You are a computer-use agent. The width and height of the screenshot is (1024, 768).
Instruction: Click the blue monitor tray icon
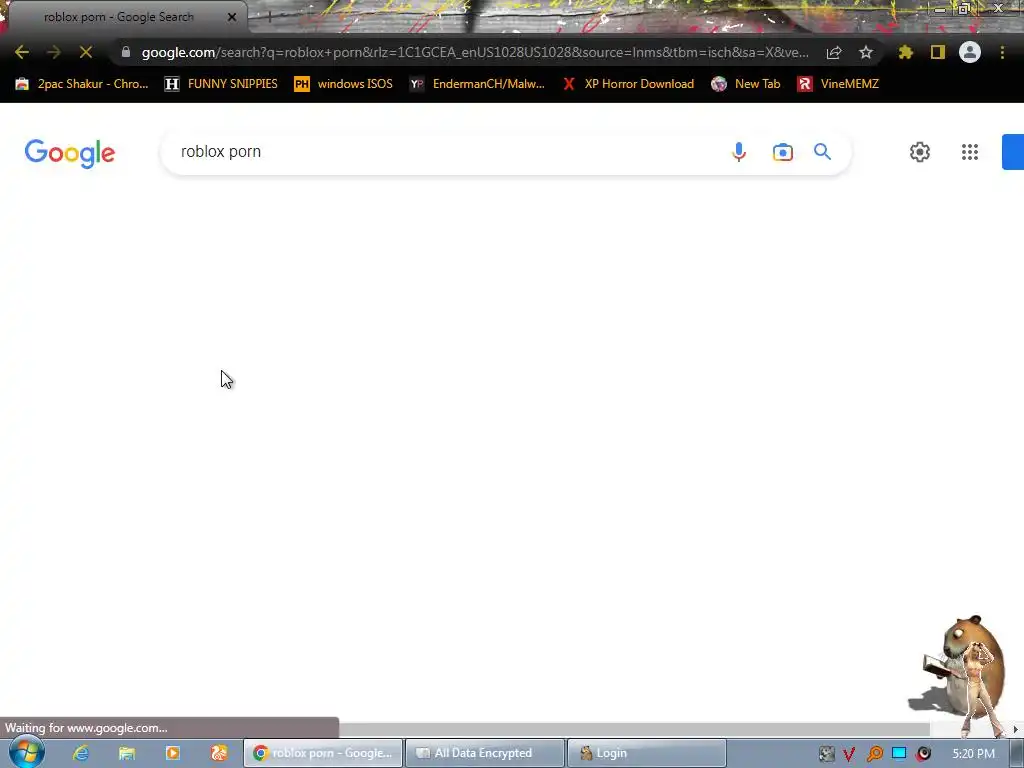(x=899, y=753)
